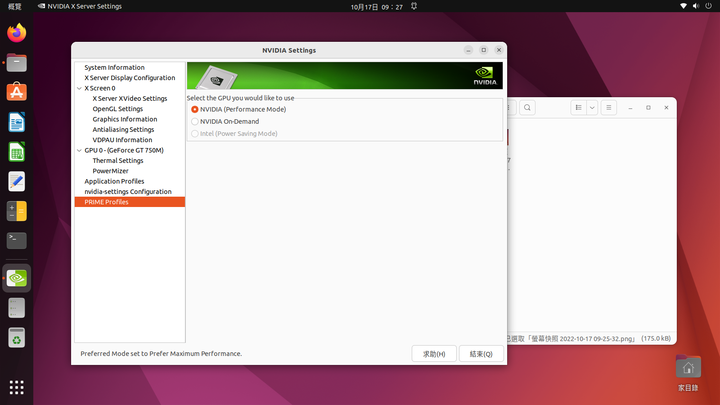Open X Server XVideo Settings
This screenshot has height=405, width=720.
point(130,98)
